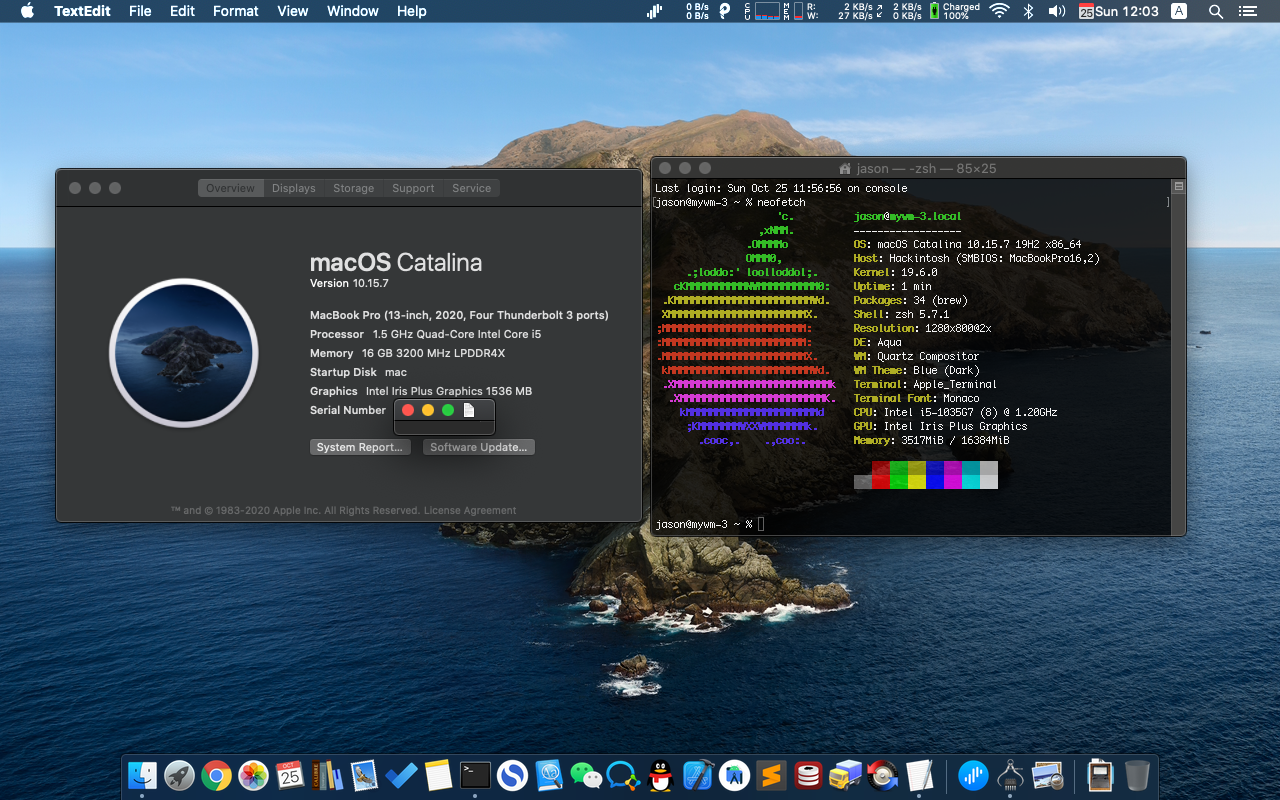The image size is (1280, 800).
Task: Open the View menu
Action: coord(293,11)
